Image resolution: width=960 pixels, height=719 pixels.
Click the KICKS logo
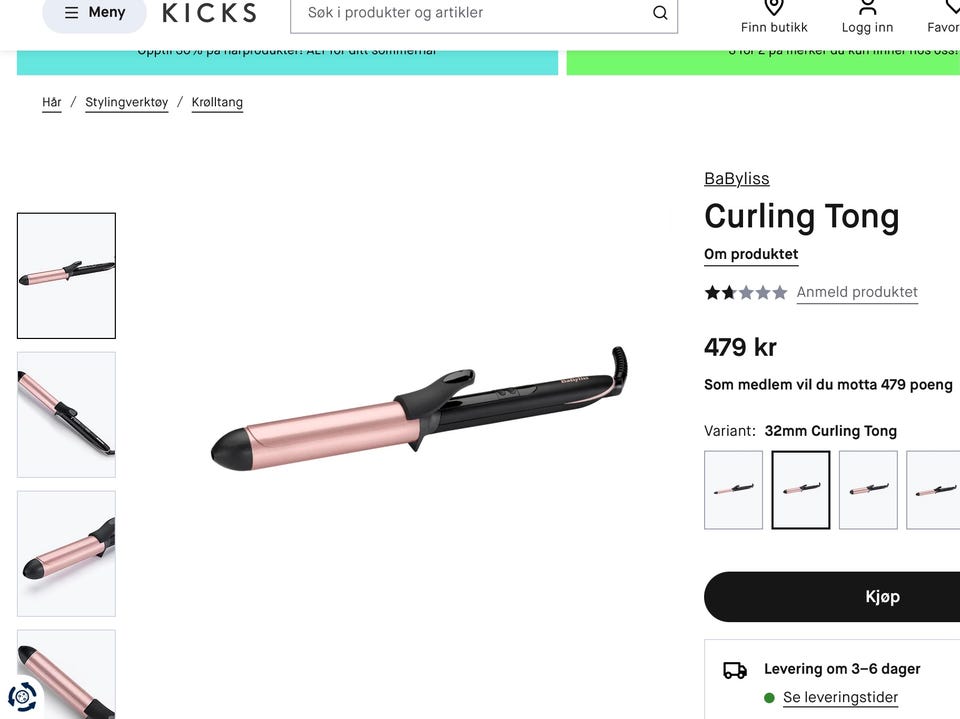209,13
